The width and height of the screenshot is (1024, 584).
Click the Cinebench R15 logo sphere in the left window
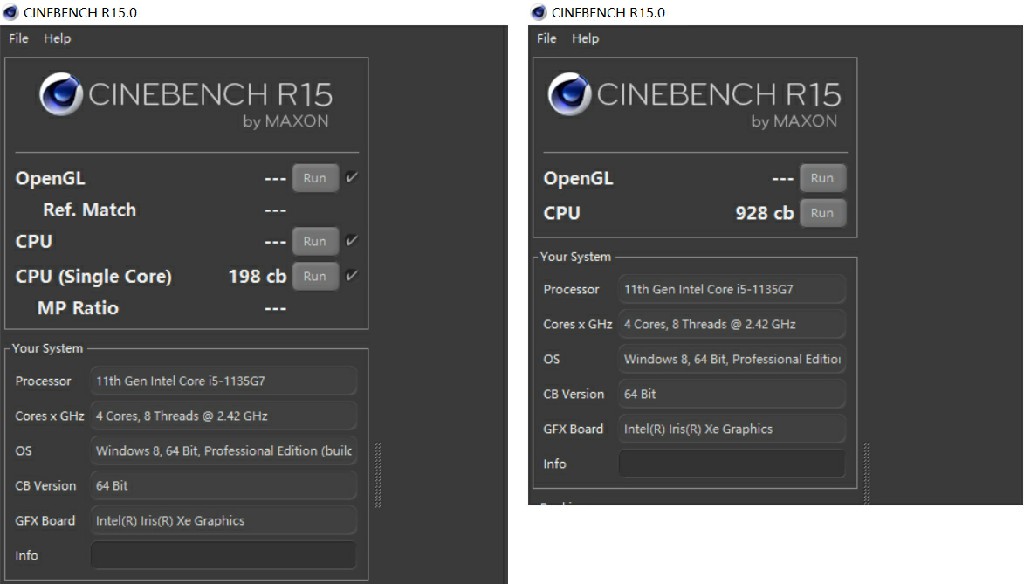coord(61,94)
